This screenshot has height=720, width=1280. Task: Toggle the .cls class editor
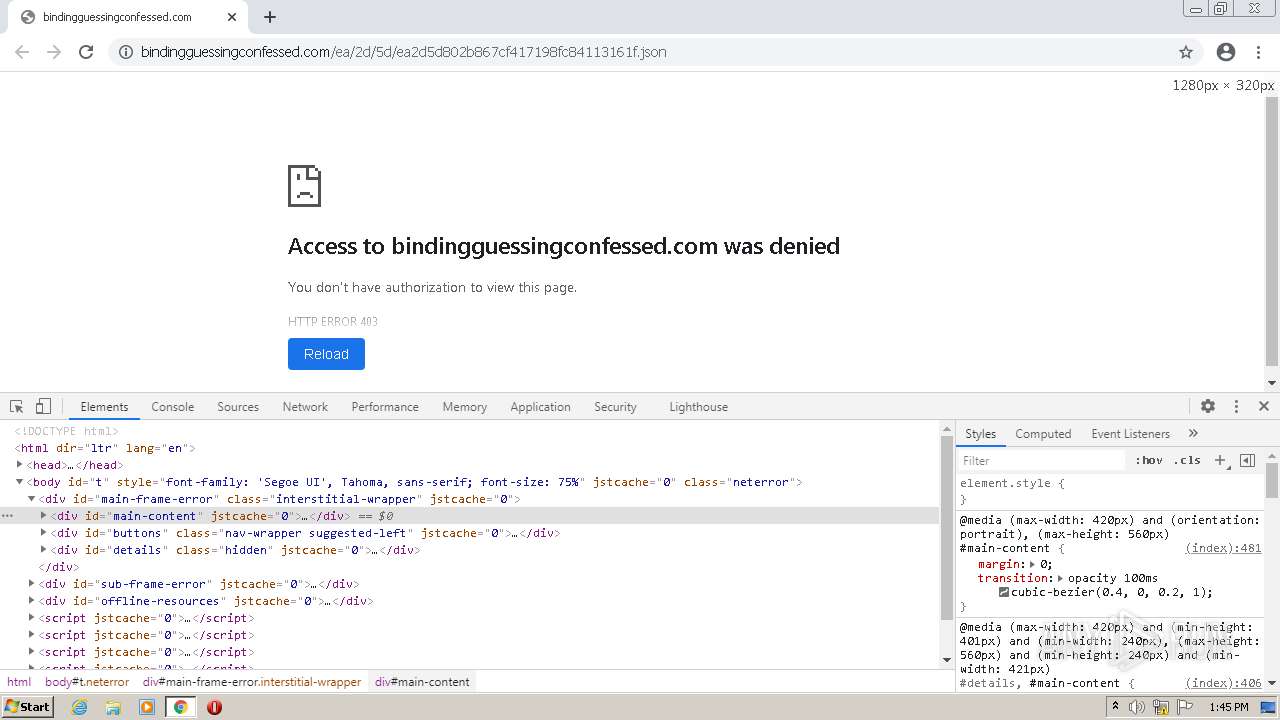click(x=1187, y=461)
